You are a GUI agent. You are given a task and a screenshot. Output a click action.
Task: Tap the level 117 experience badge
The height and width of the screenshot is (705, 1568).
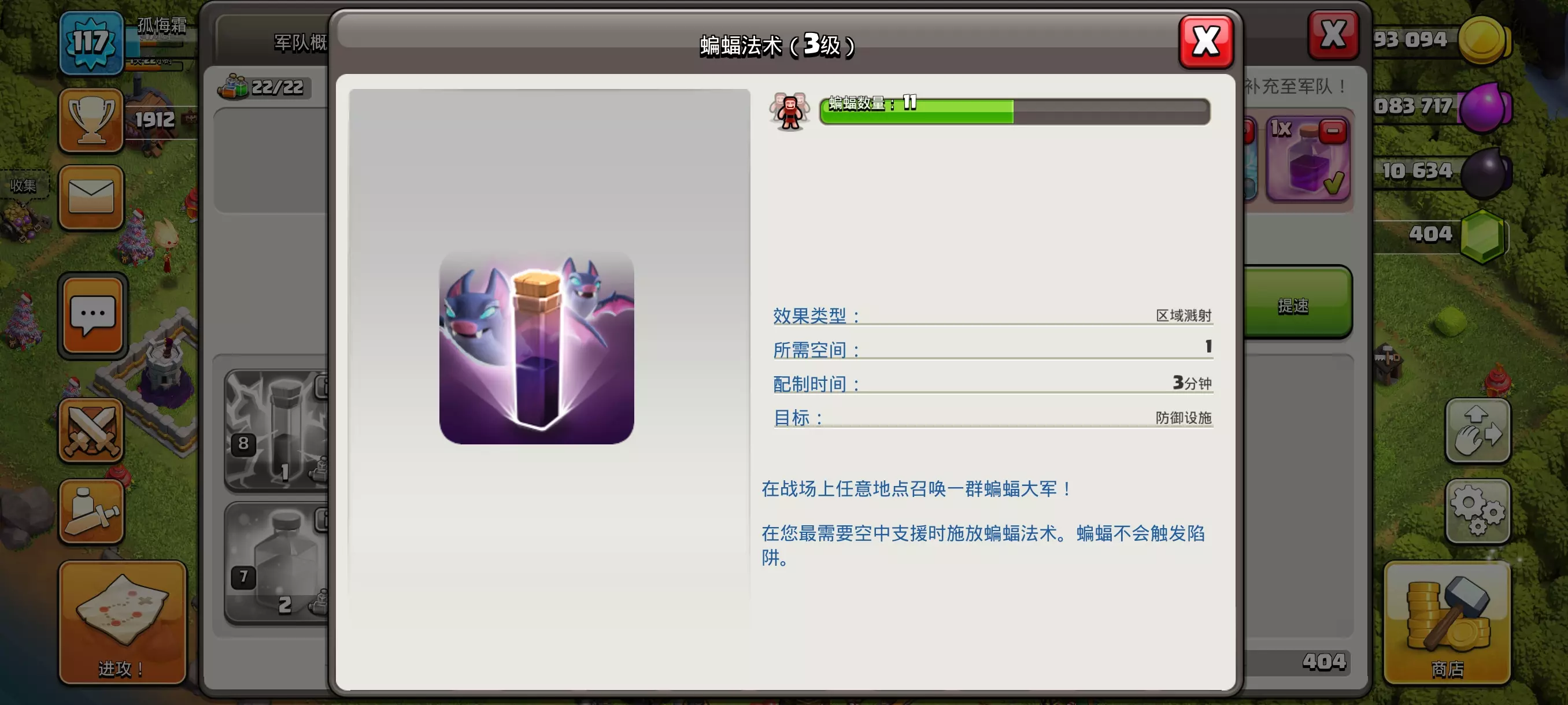click(91, 43)
